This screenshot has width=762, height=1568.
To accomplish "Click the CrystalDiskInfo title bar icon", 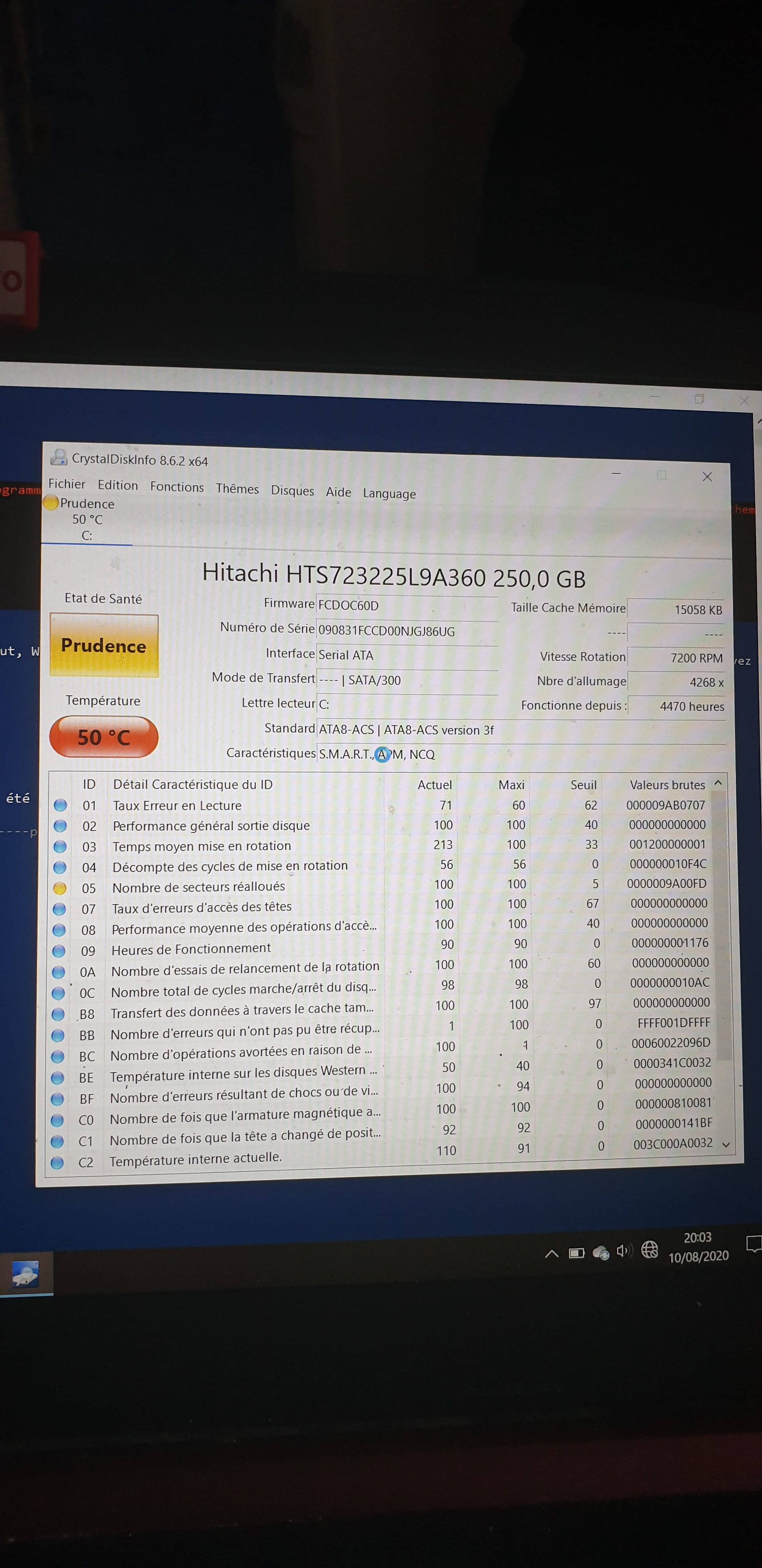I will point(59,457).
